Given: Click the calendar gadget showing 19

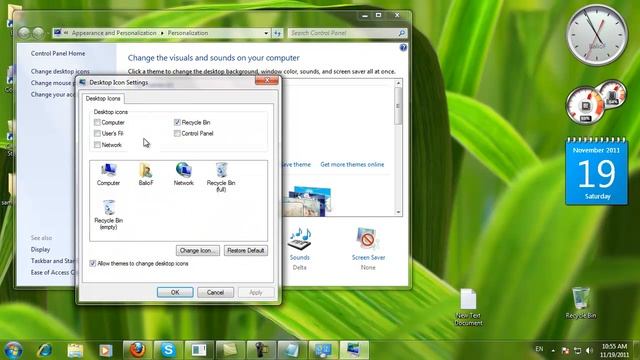Looking at the screenshot, I should point(596,171).
